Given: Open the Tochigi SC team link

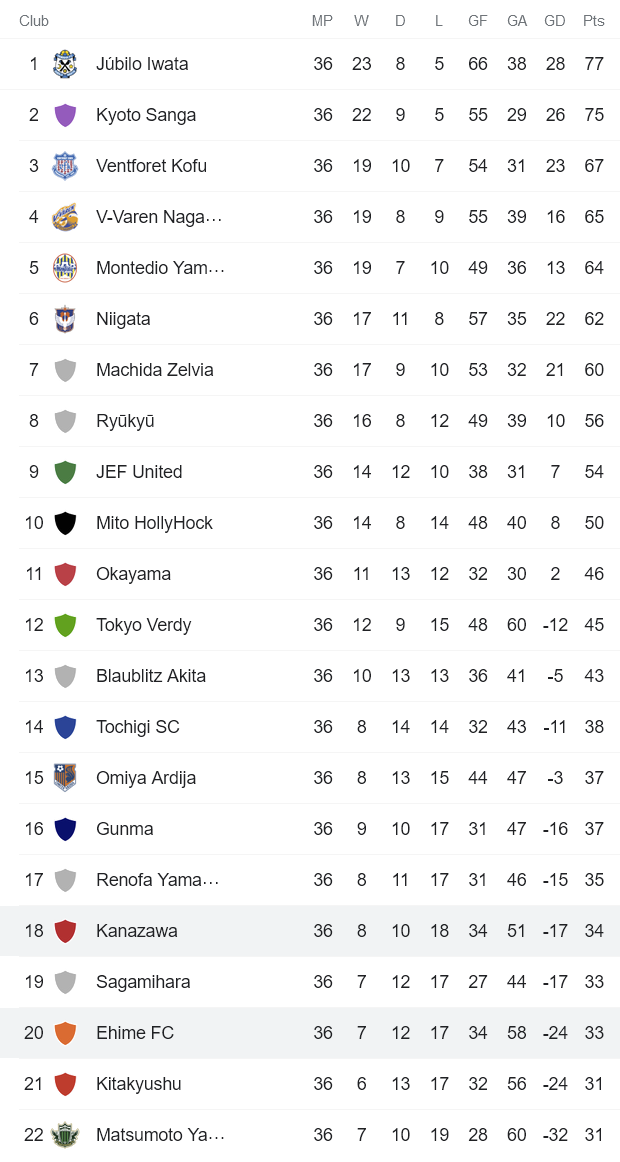Looking at the screenshot, I should [x=137, y=727].
